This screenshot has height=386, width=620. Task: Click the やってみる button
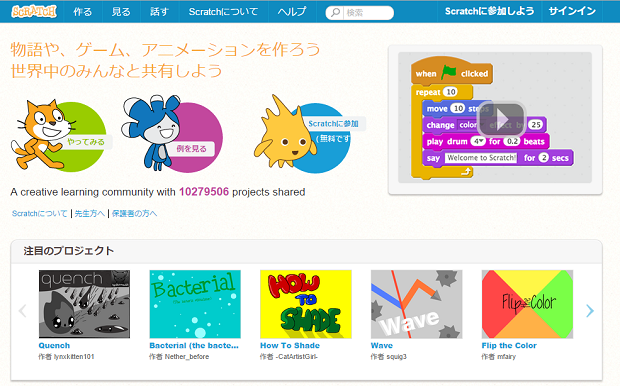point(86,142)
